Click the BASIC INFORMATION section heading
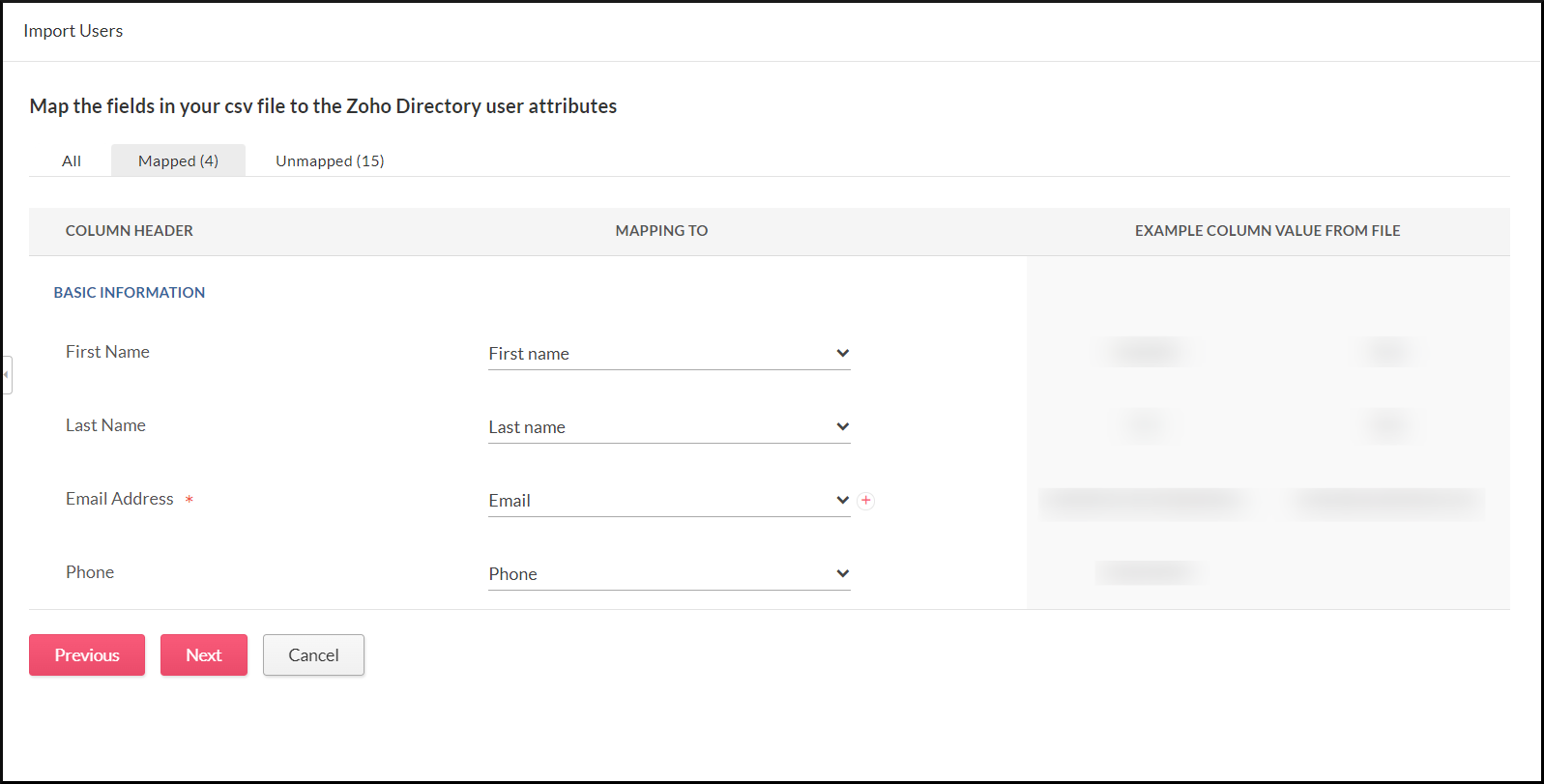This screenshot has height=784, width=1544. (x=130, y=293)
